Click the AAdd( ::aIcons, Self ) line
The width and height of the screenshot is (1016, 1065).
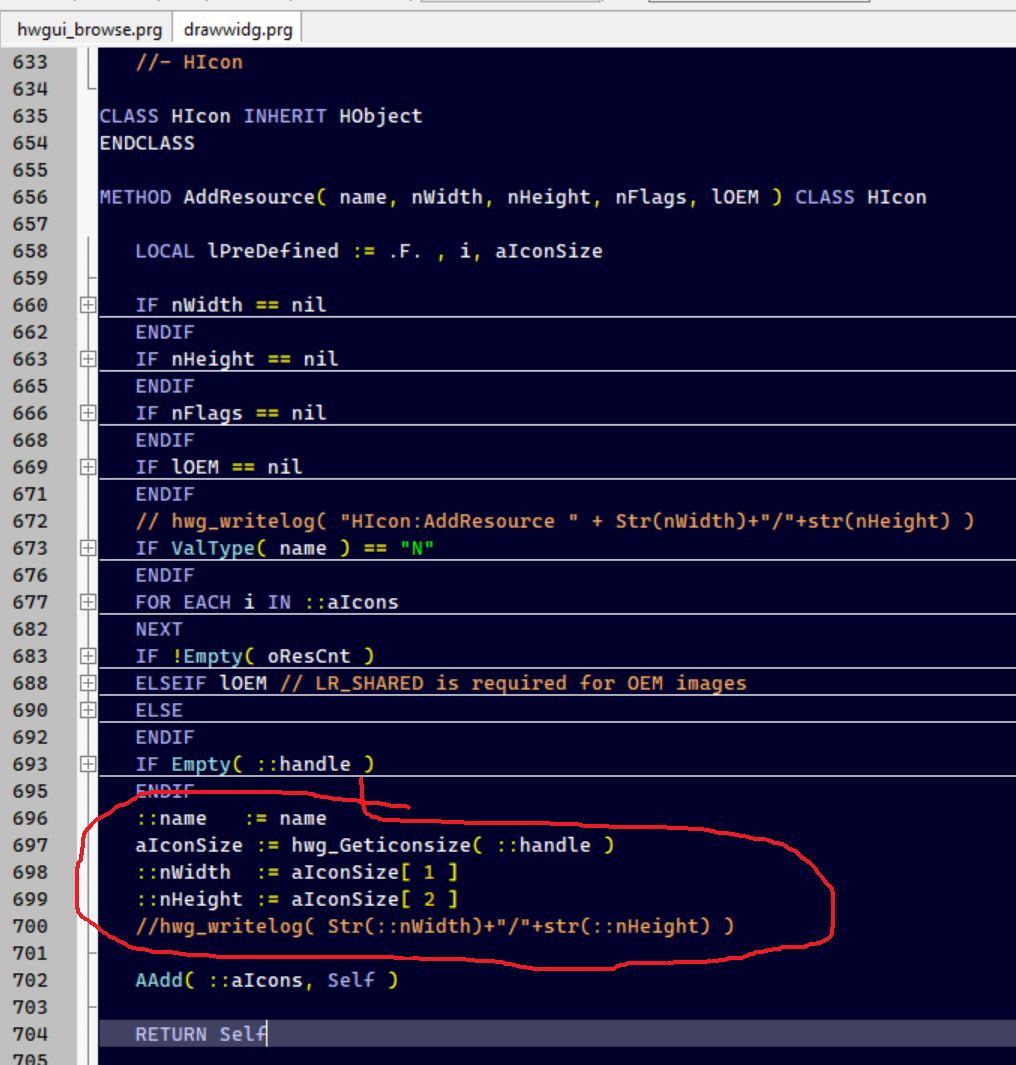(x=266, y=980)
